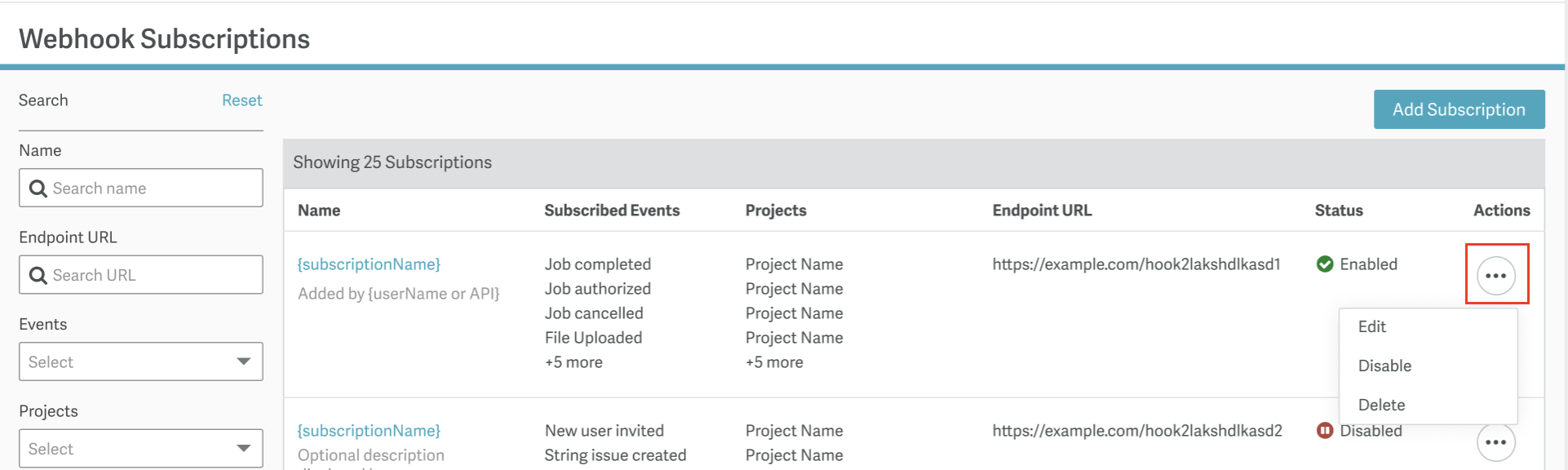Screen dimensions: 1568x470
Task: Click magnifier icon in Search name field
Action: coord(38,188)
